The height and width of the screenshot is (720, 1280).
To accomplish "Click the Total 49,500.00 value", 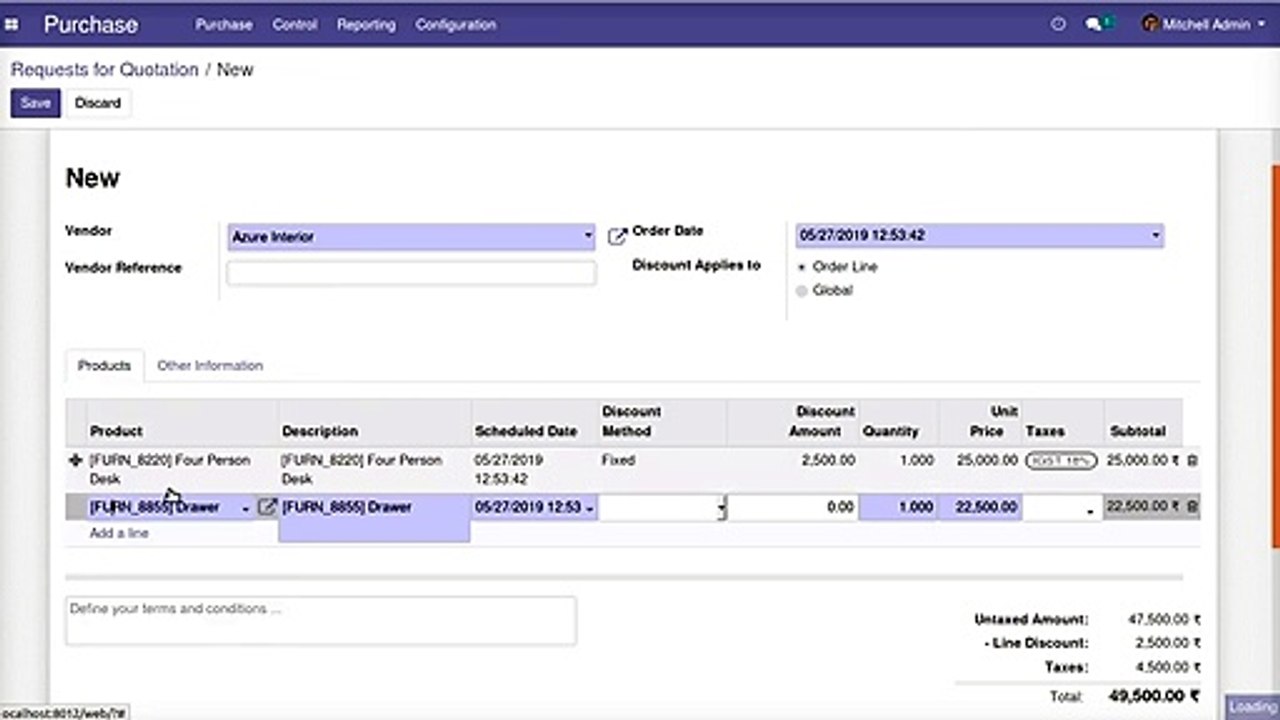I will pyautogui.click(x=1154, y=696).
